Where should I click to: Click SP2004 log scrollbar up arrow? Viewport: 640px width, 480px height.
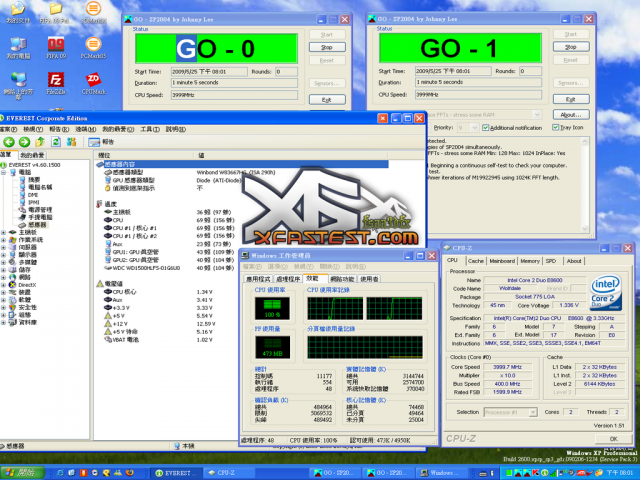click(x=584, y=142)
